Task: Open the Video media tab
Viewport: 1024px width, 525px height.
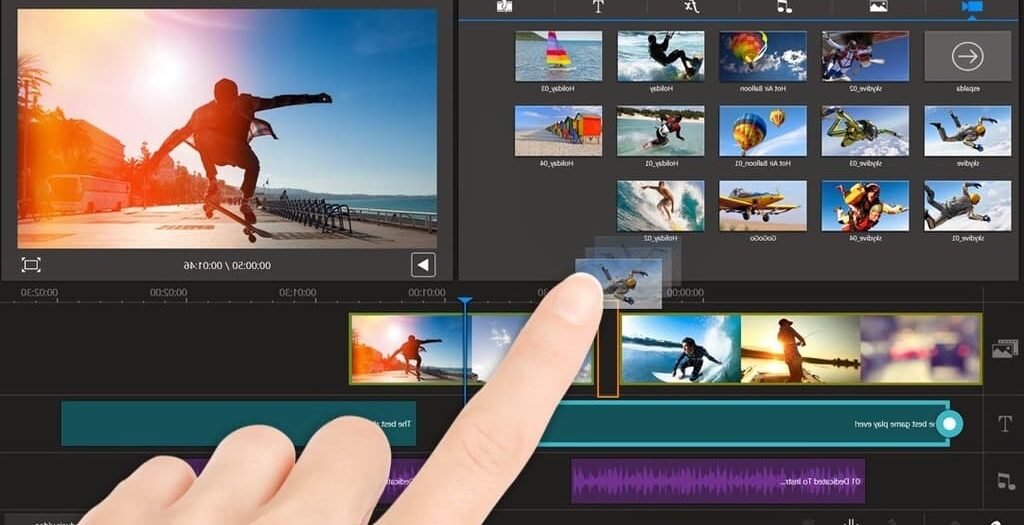Action: (971, 7)
